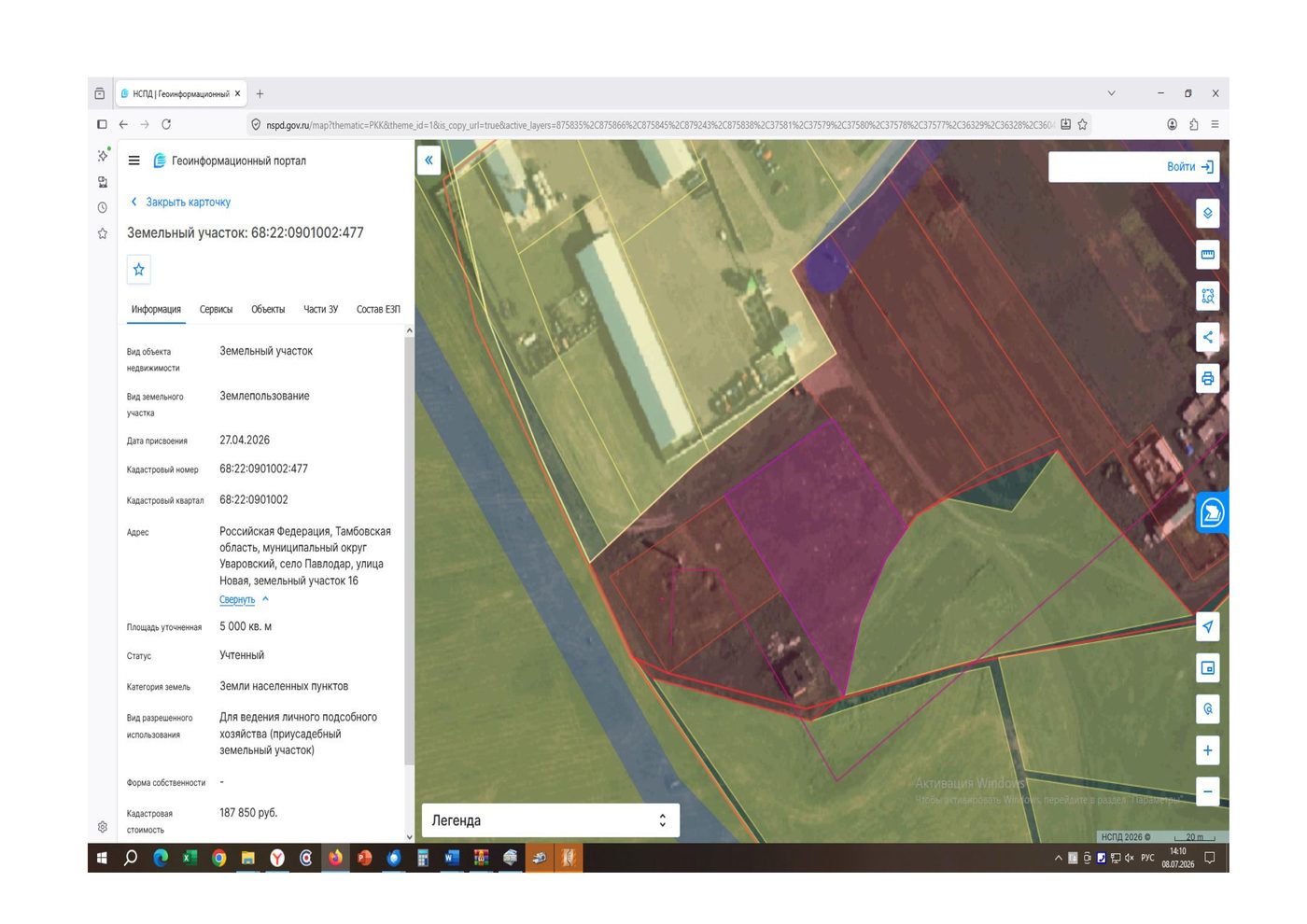Locate my position with the arrow icon
Viewport: 1307px width, 924px height.
pyautogui.click(x=1207, y=626)
